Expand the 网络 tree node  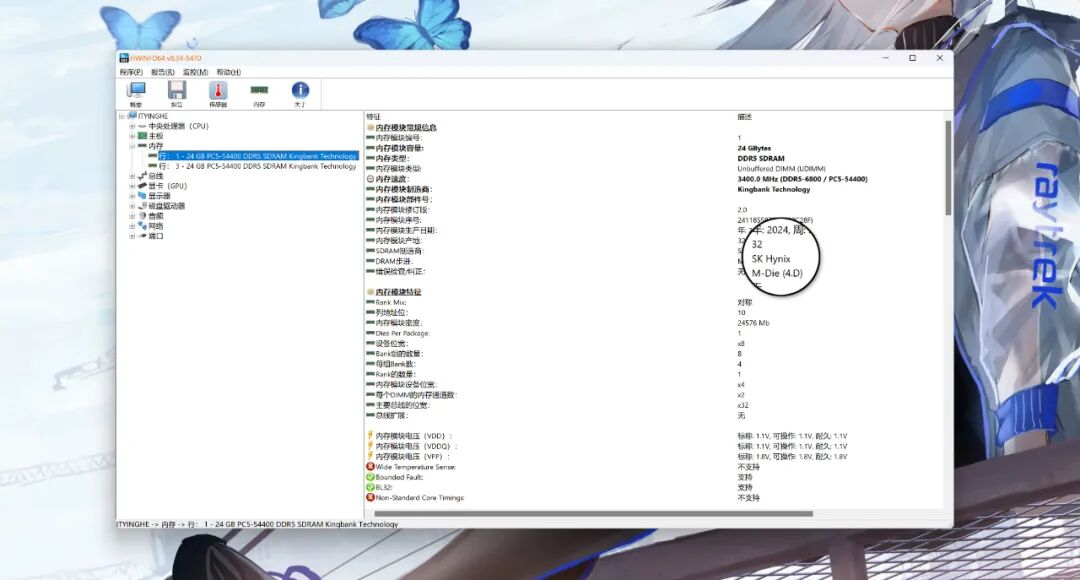coord(132,226)
